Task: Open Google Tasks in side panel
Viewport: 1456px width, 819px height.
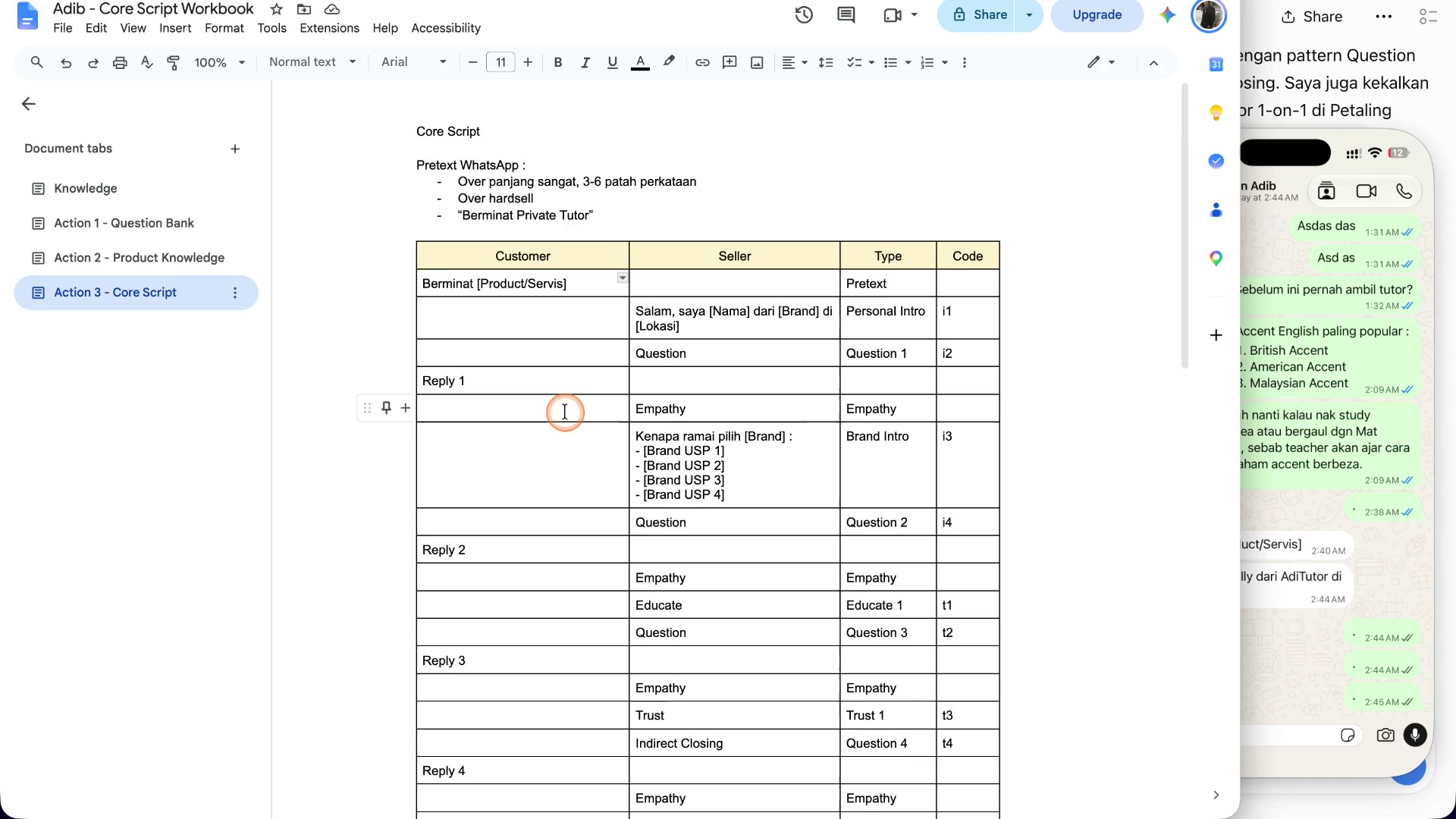Action: [1216, 161]
